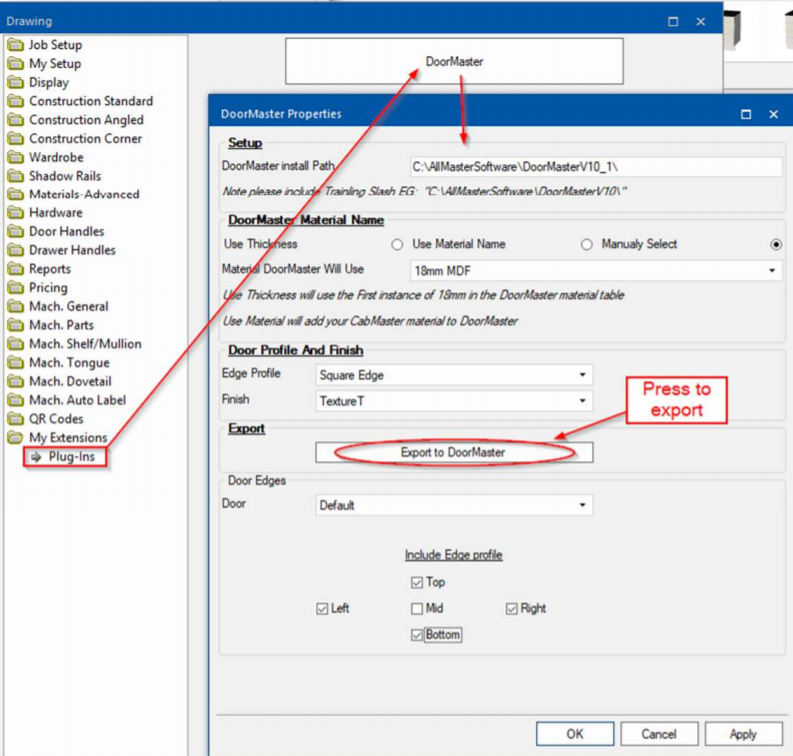Click the Mach. Auto Label folder icon

pyautogui.click(x=16, y=400)
